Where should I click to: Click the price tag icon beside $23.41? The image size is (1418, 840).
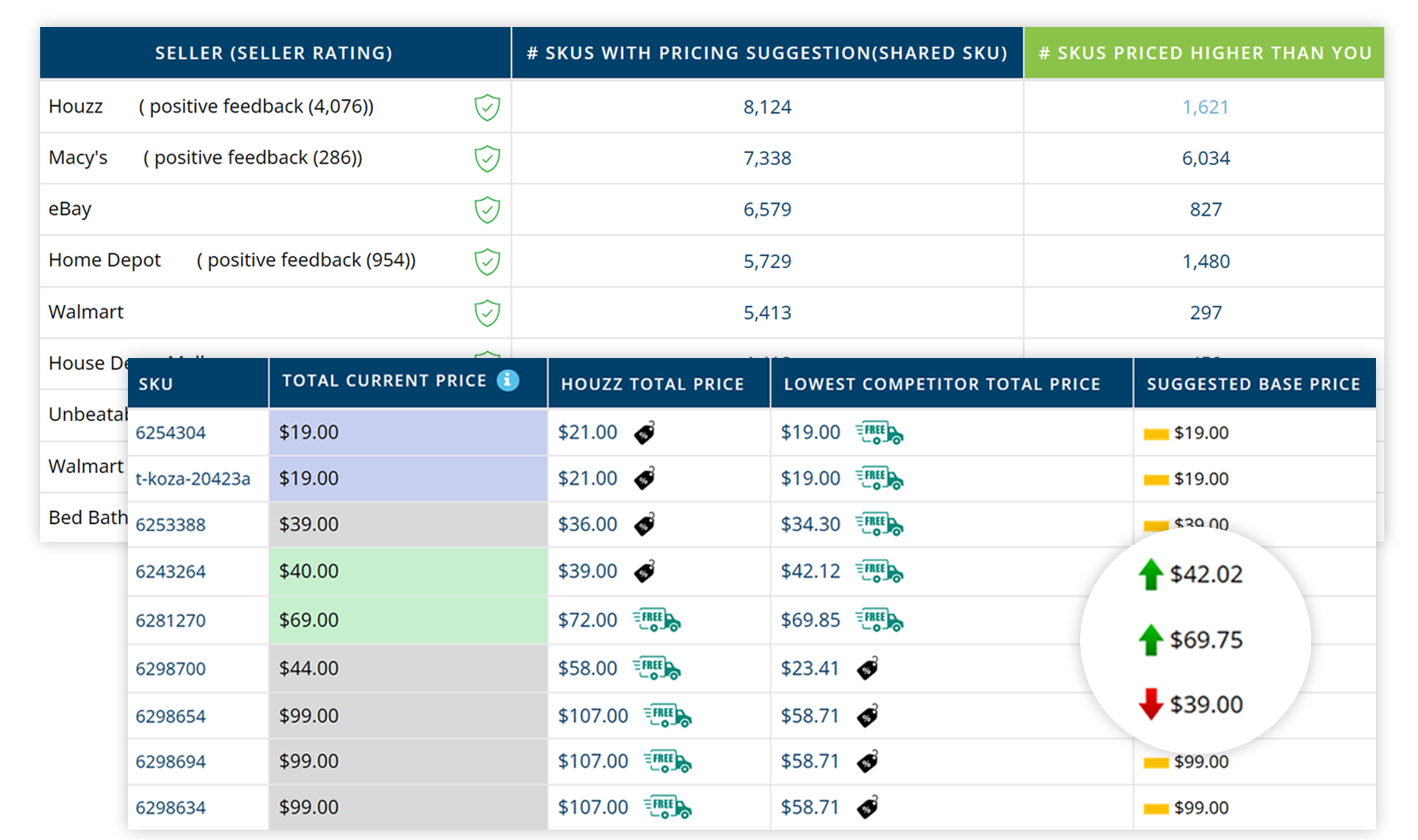pyautogui.click(x=867, y=669)
